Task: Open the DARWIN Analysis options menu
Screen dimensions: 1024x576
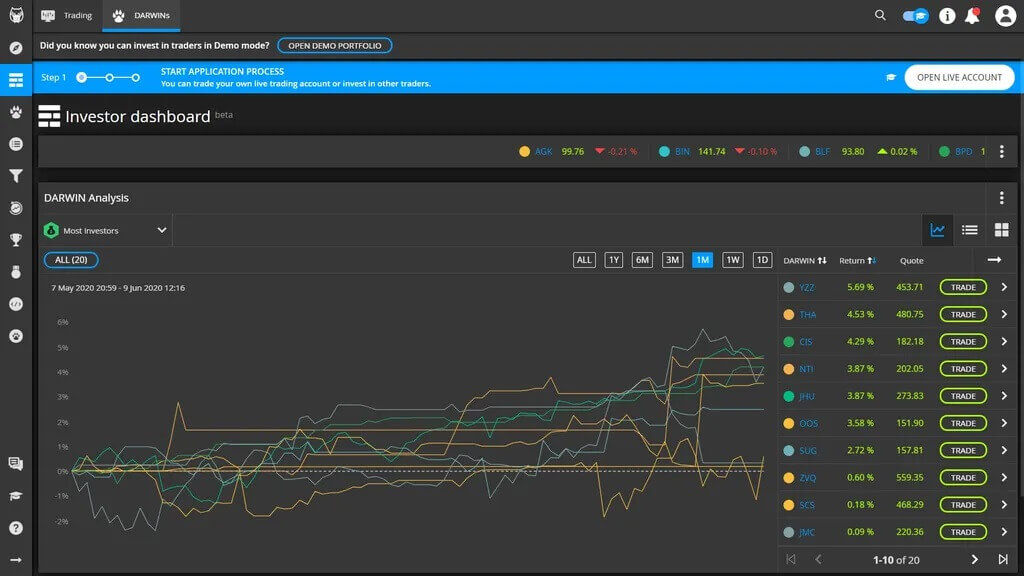Action: point(1001,198)
